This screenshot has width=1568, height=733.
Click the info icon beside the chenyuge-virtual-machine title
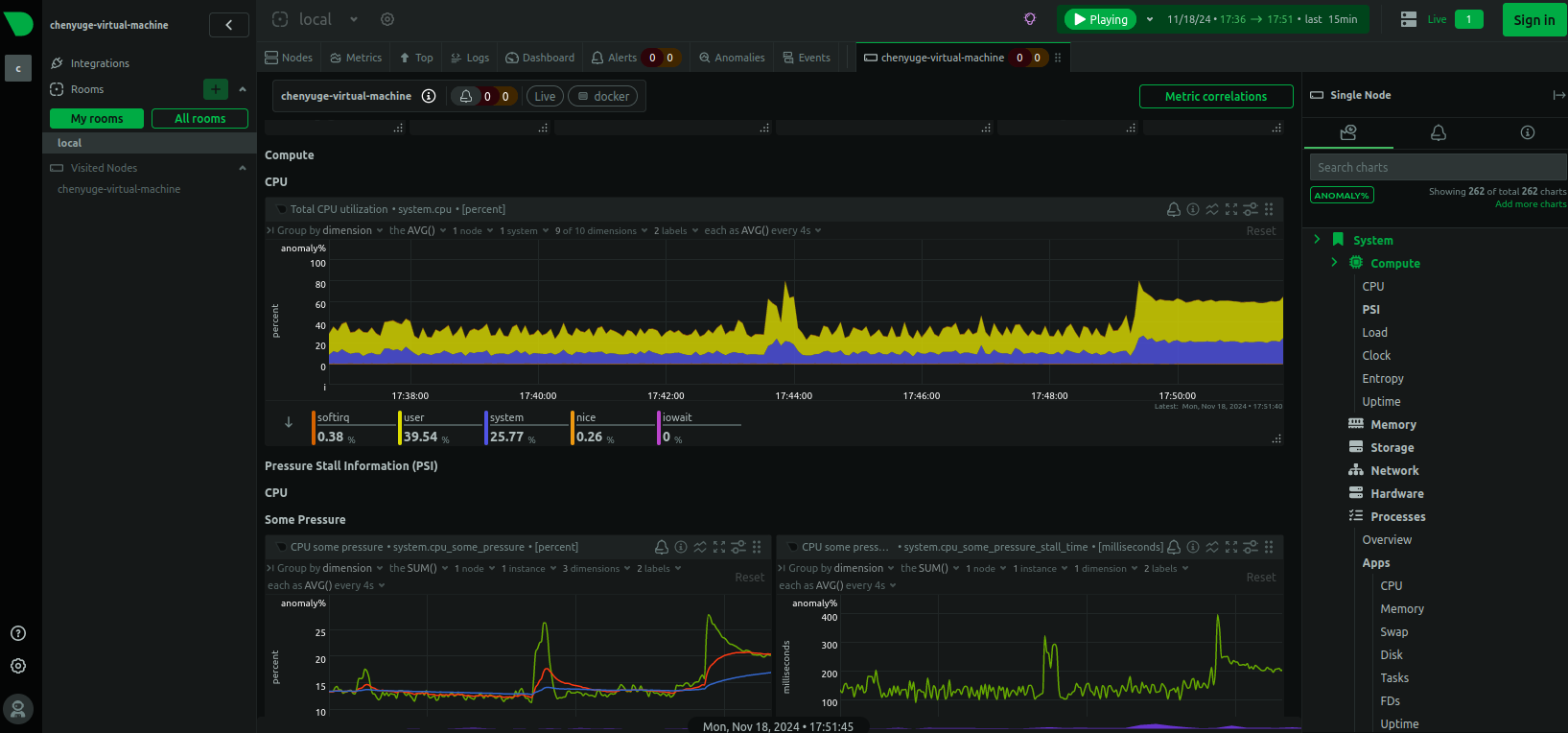[429, 96]
